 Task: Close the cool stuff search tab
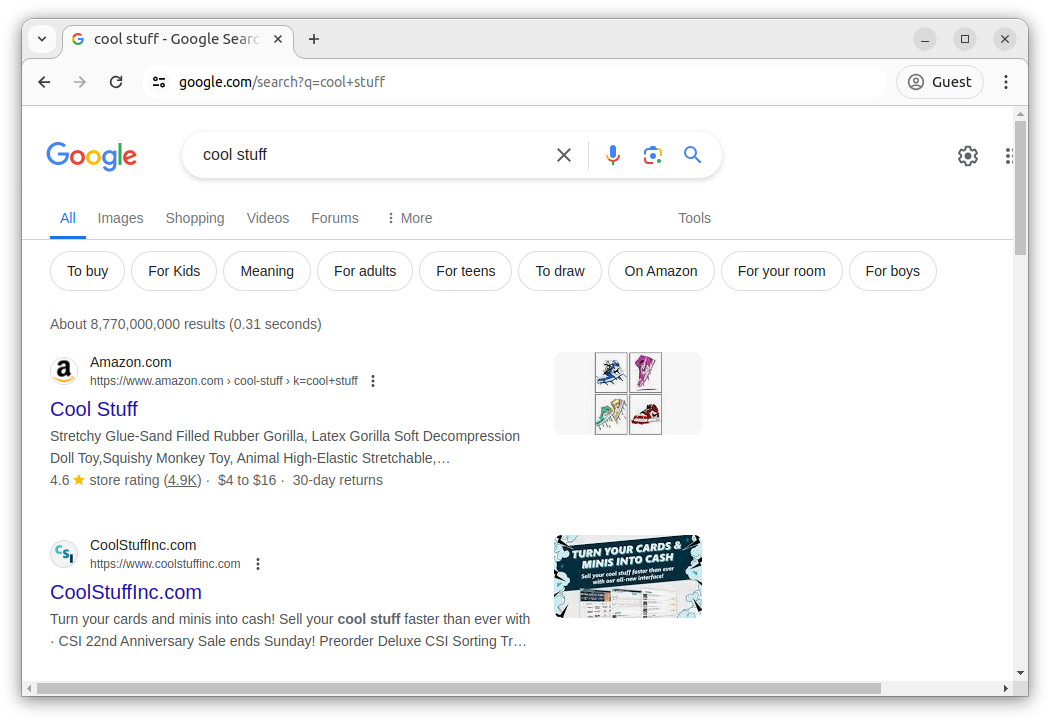(278, 39)
